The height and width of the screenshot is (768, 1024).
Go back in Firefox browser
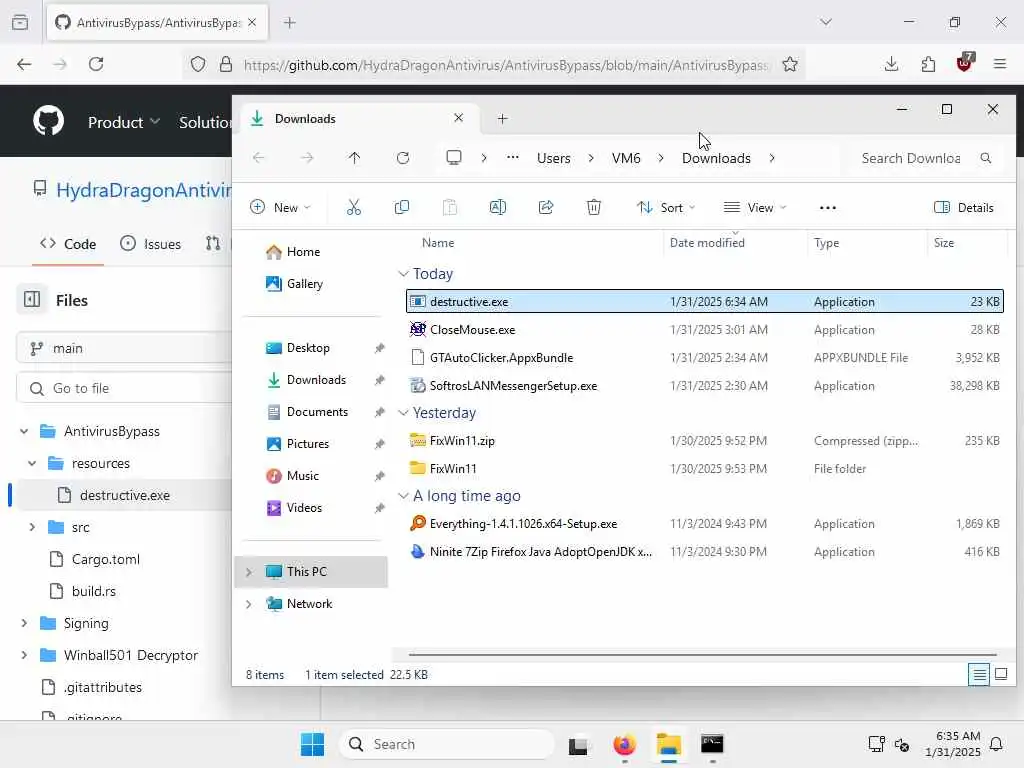point(24,64)
